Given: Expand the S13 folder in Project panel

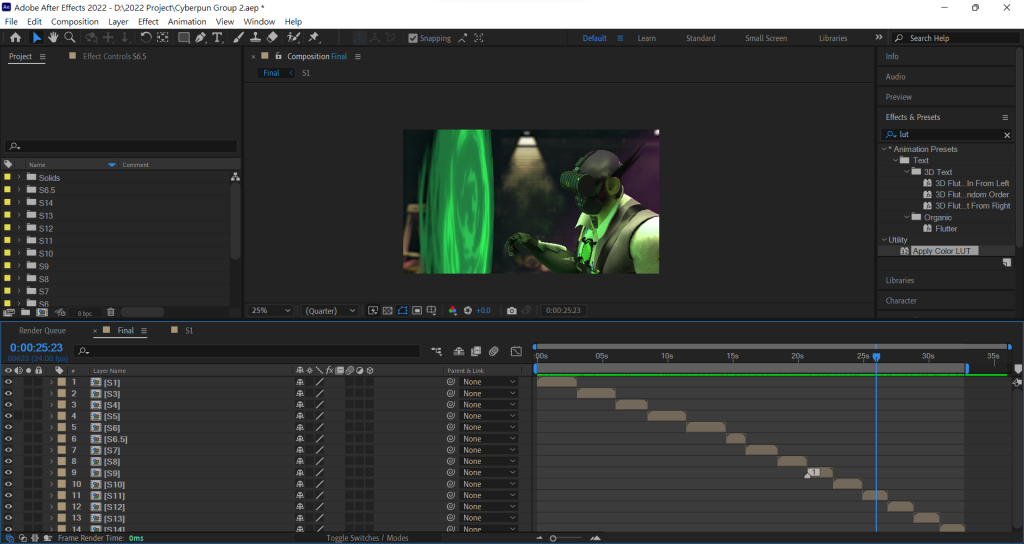Looking at the screenshot, I should (19, 216).
